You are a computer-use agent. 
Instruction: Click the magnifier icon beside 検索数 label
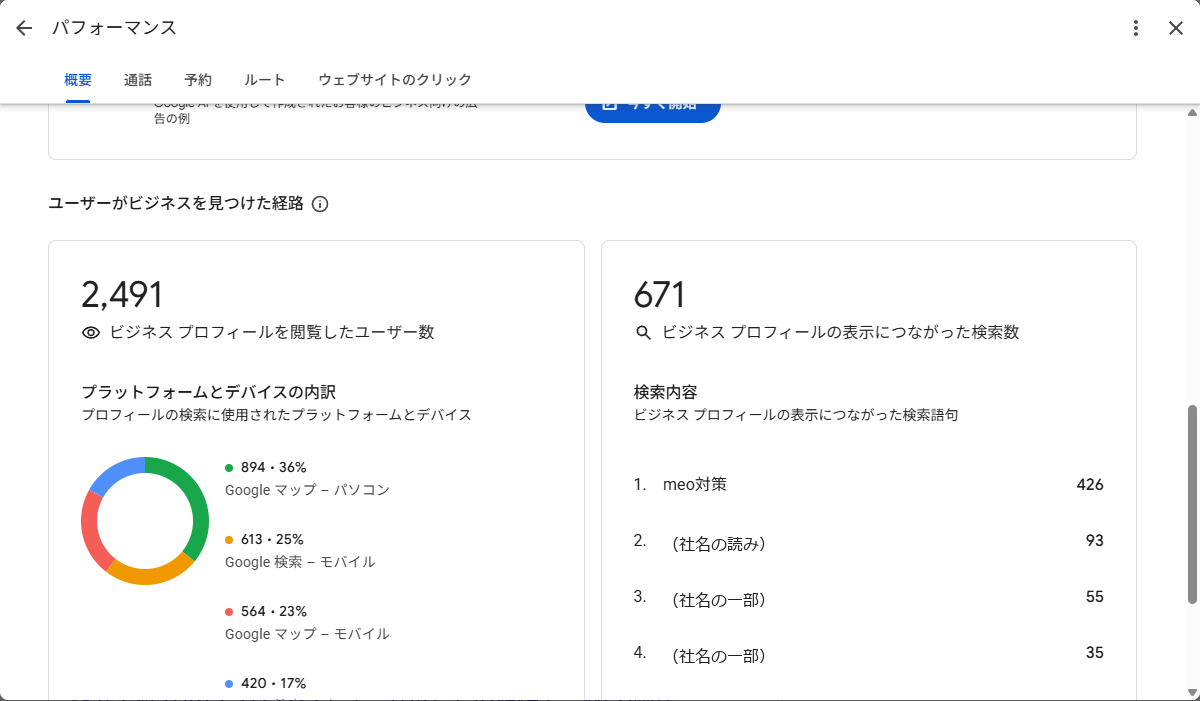coord(643,333)
